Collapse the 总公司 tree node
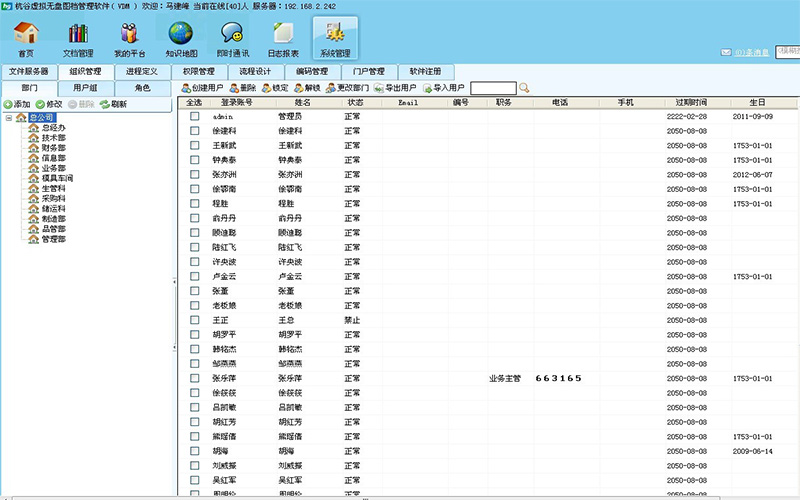This screenshot has height=500, width=800. (x=9, y=118)
